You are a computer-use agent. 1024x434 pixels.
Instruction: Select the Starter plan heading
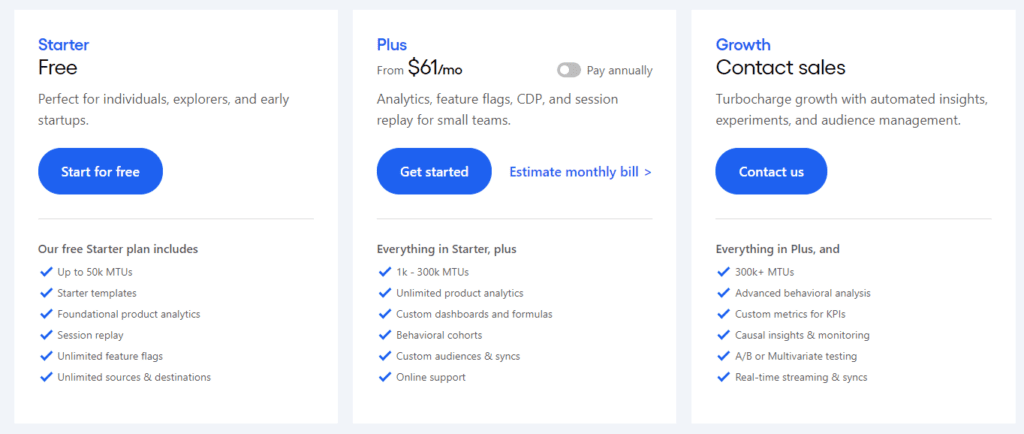[63, 44]
